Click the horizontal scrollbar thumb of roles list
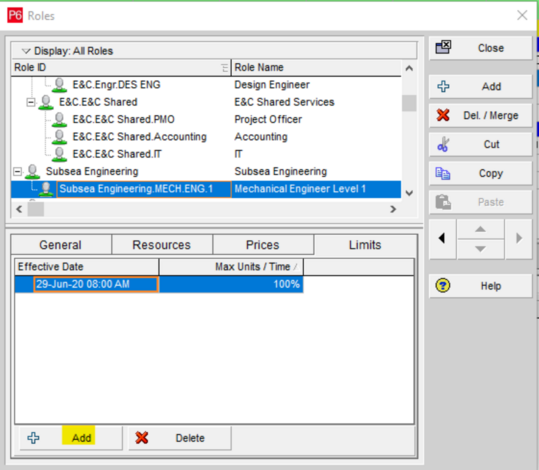The image size is (539, 470). pyautogui.click(x=36, y=209)
